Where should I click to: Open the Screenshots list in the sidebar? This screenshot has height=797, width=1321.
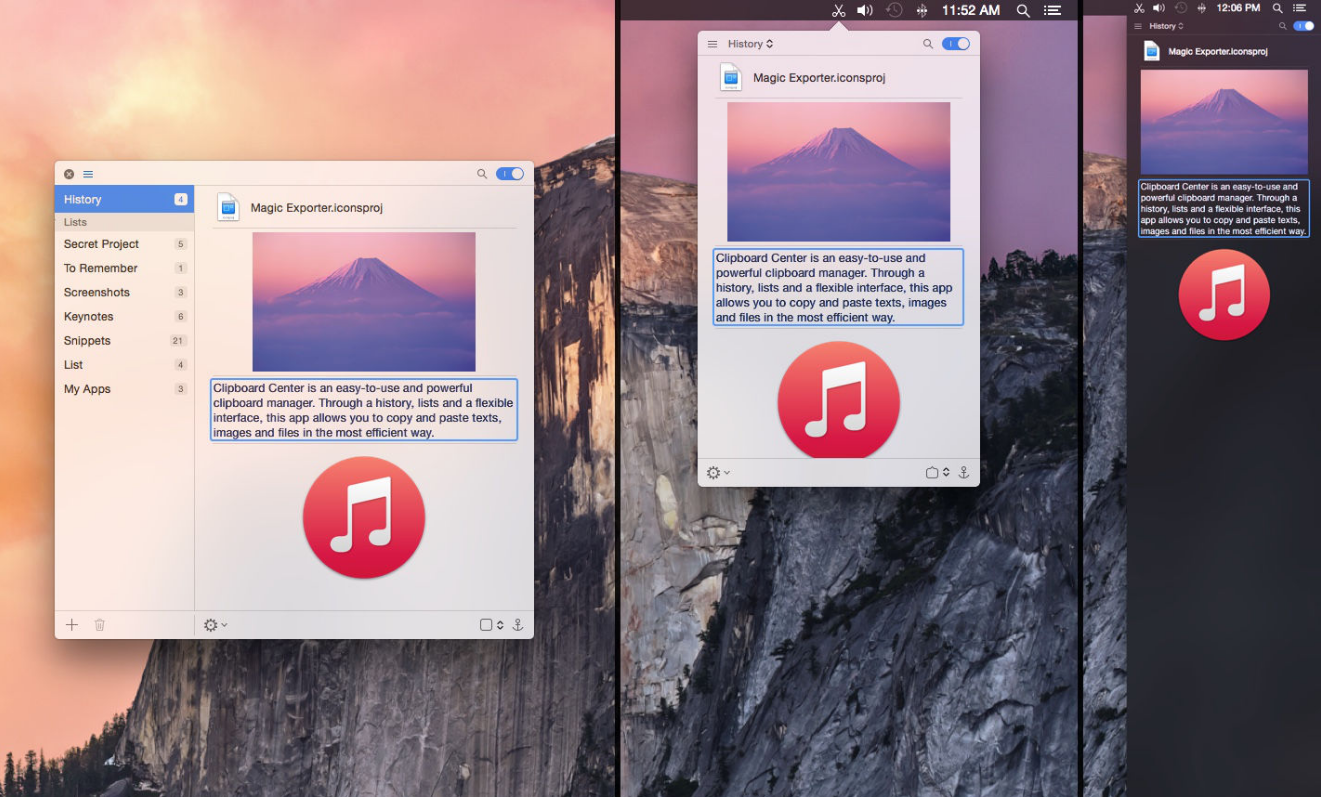[x=97, y=292]
